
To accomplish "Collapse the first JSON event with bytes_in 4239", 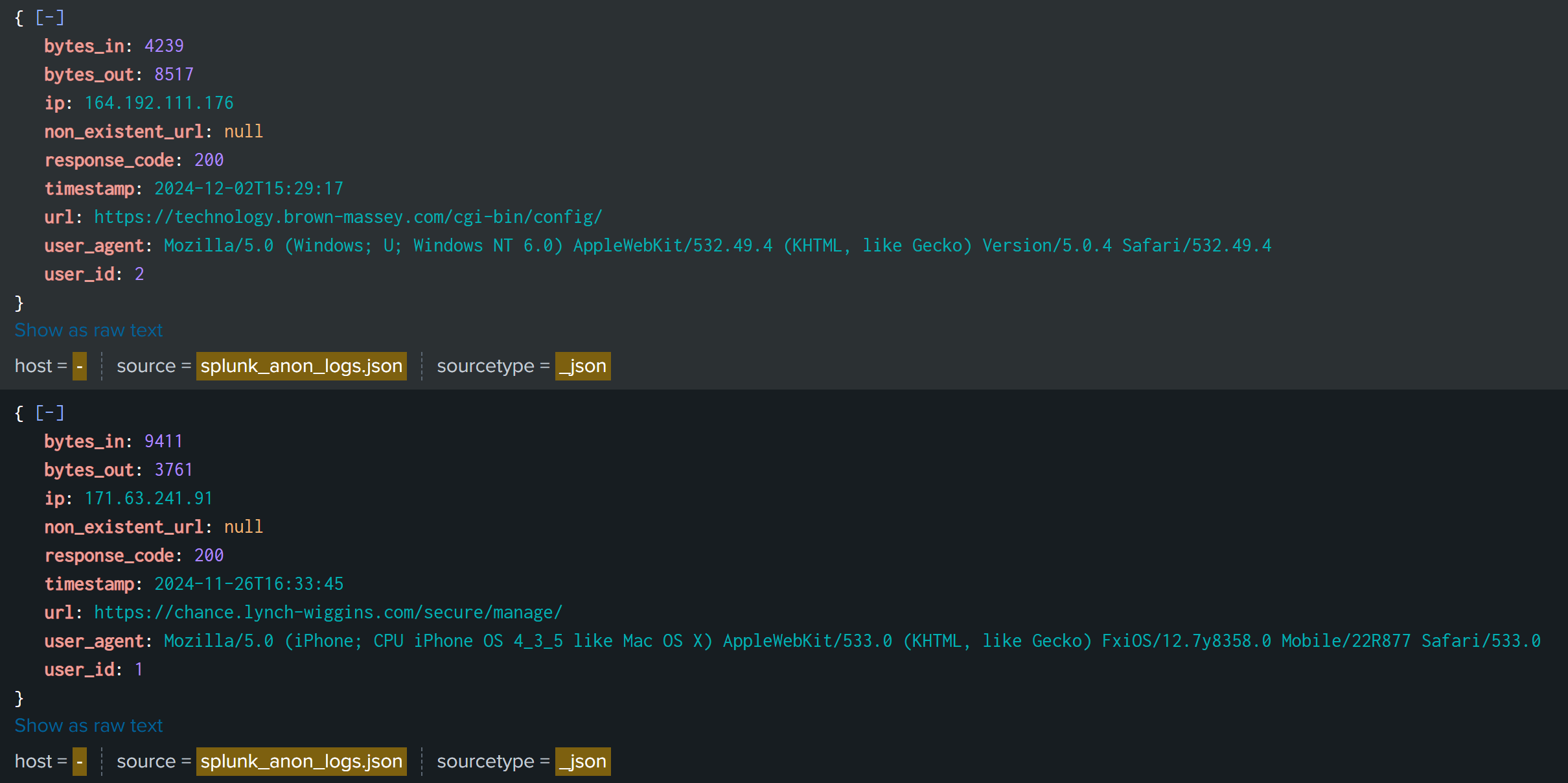I will pos(50,18).
